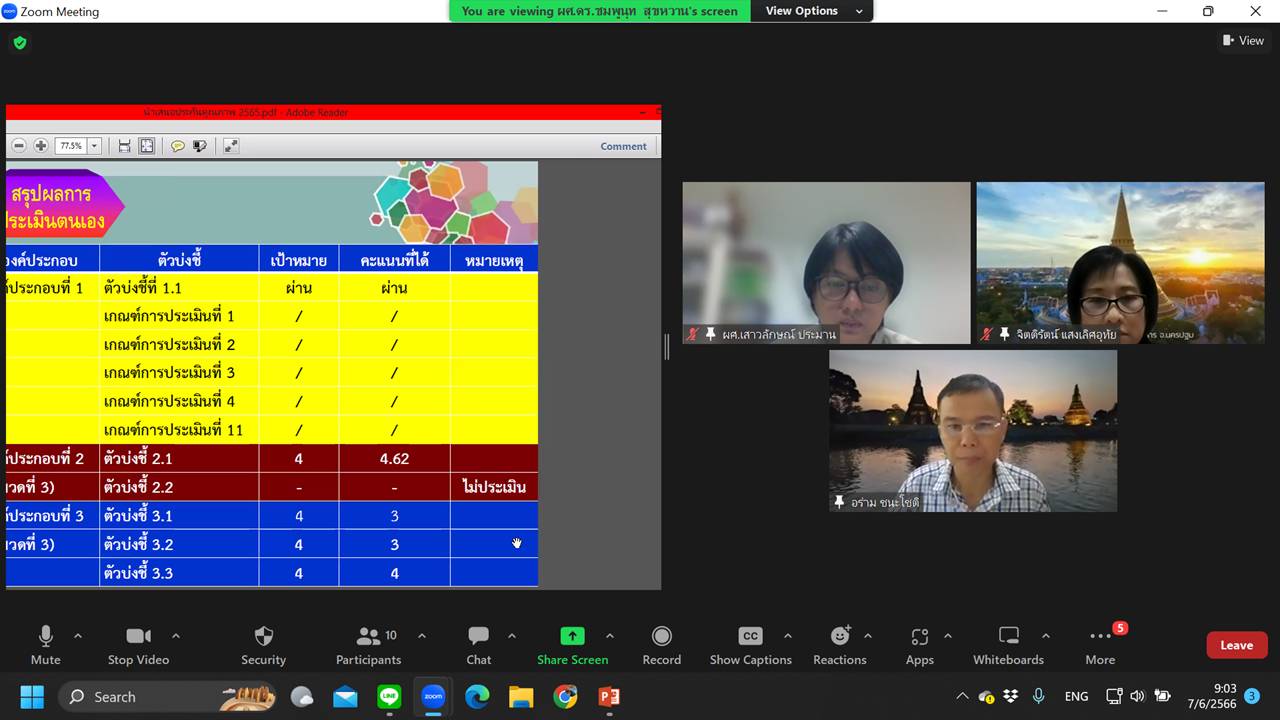Open notification center badge 3

pyautogui.click(x=1252, y=696)
